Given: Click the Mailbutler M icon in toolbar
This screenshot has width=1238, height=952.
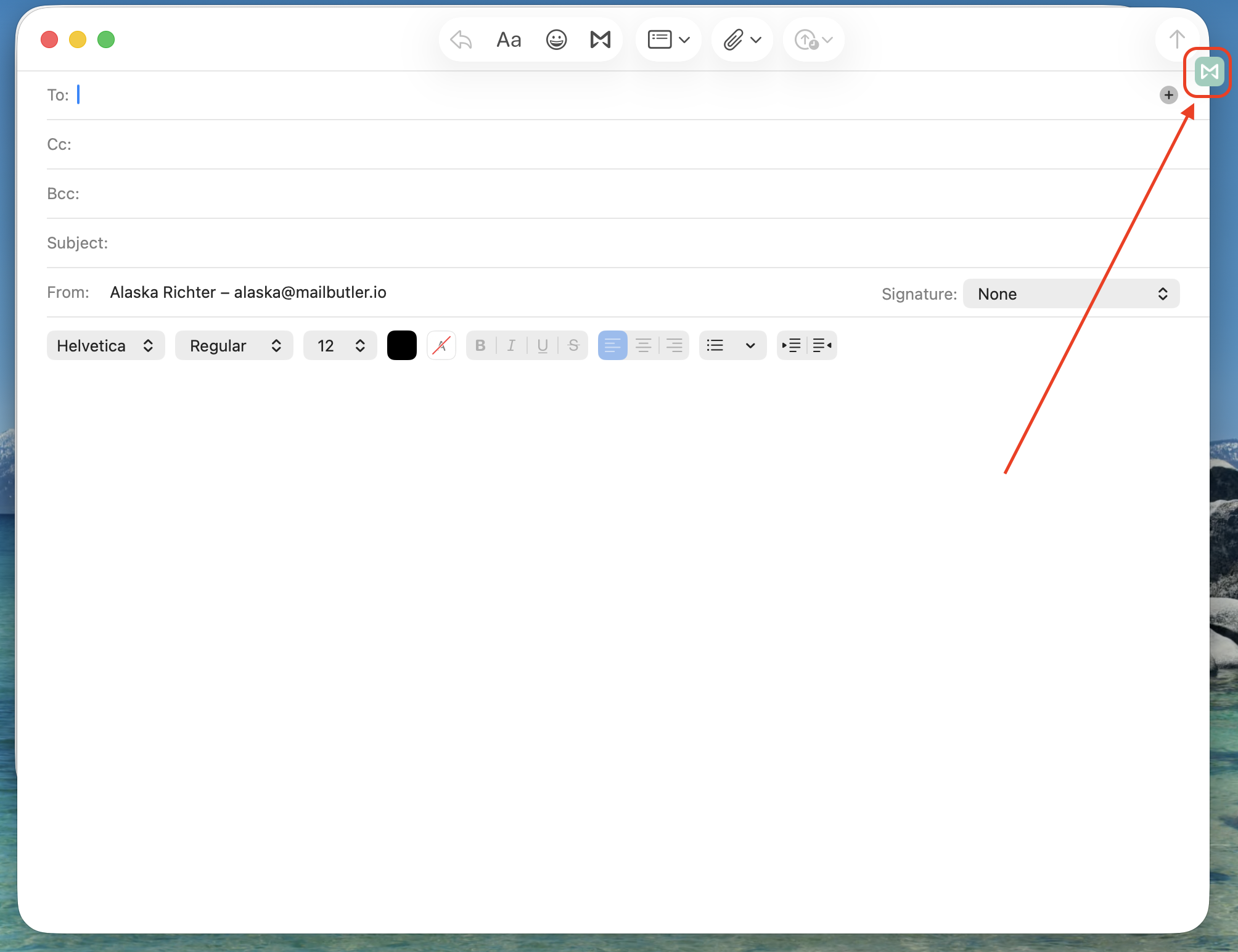Looking at the screenshot, I should 601,40.
